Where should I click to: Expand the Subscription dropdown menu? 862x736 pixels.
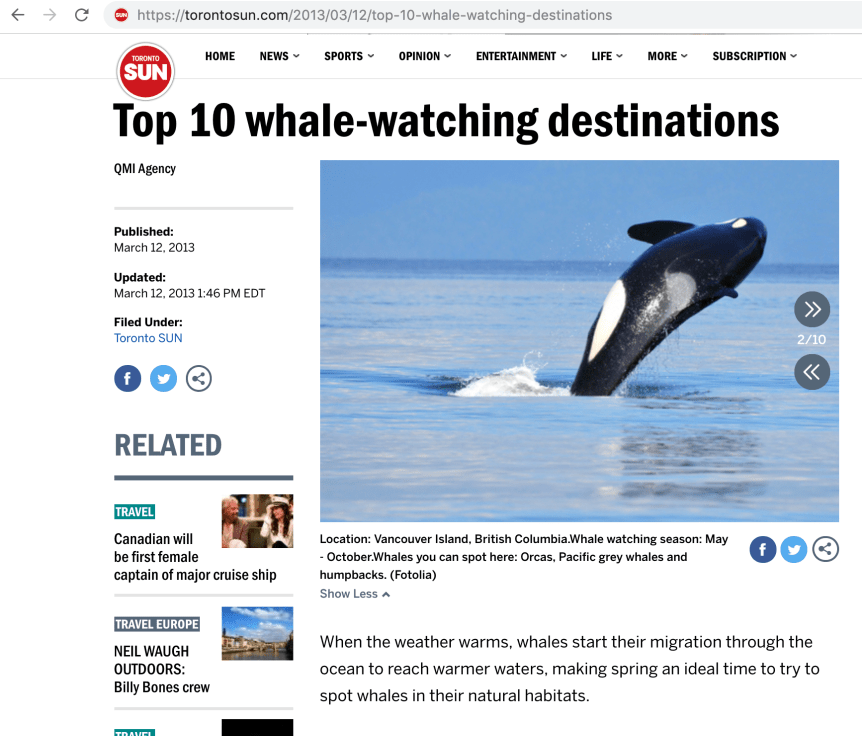tap(754, 56)
